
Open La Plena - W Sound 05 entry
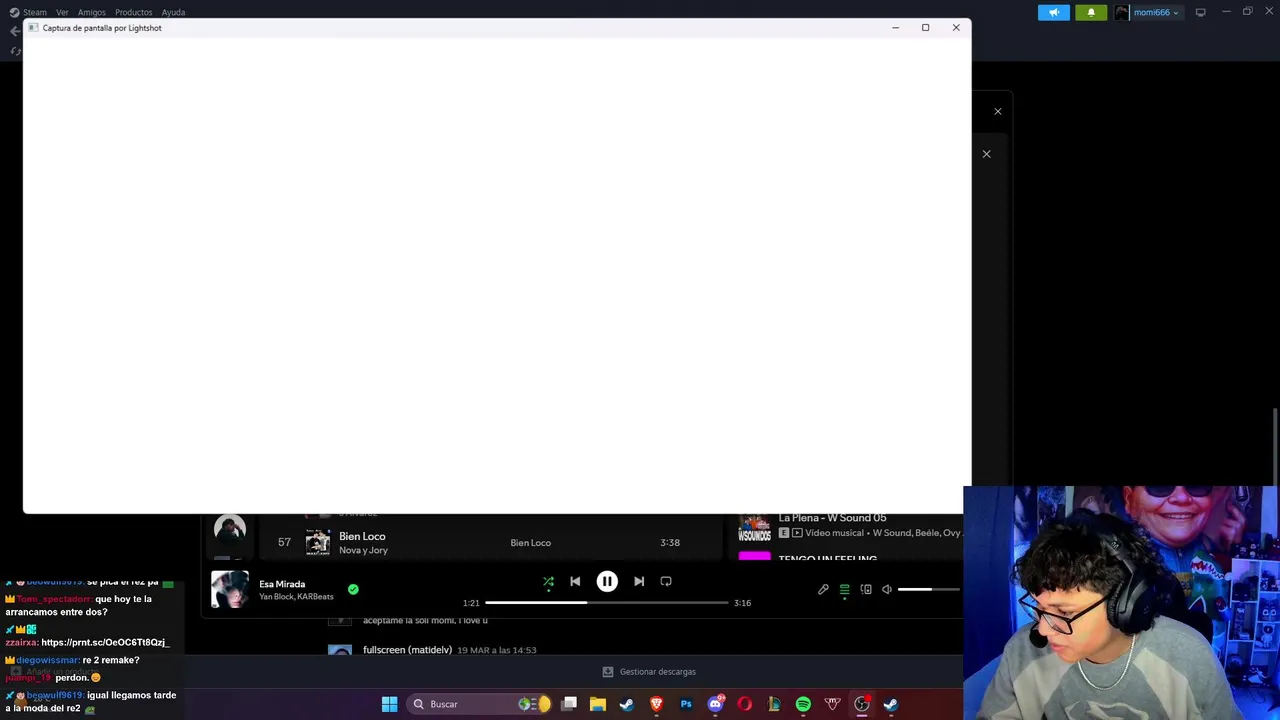click(832, 518)
